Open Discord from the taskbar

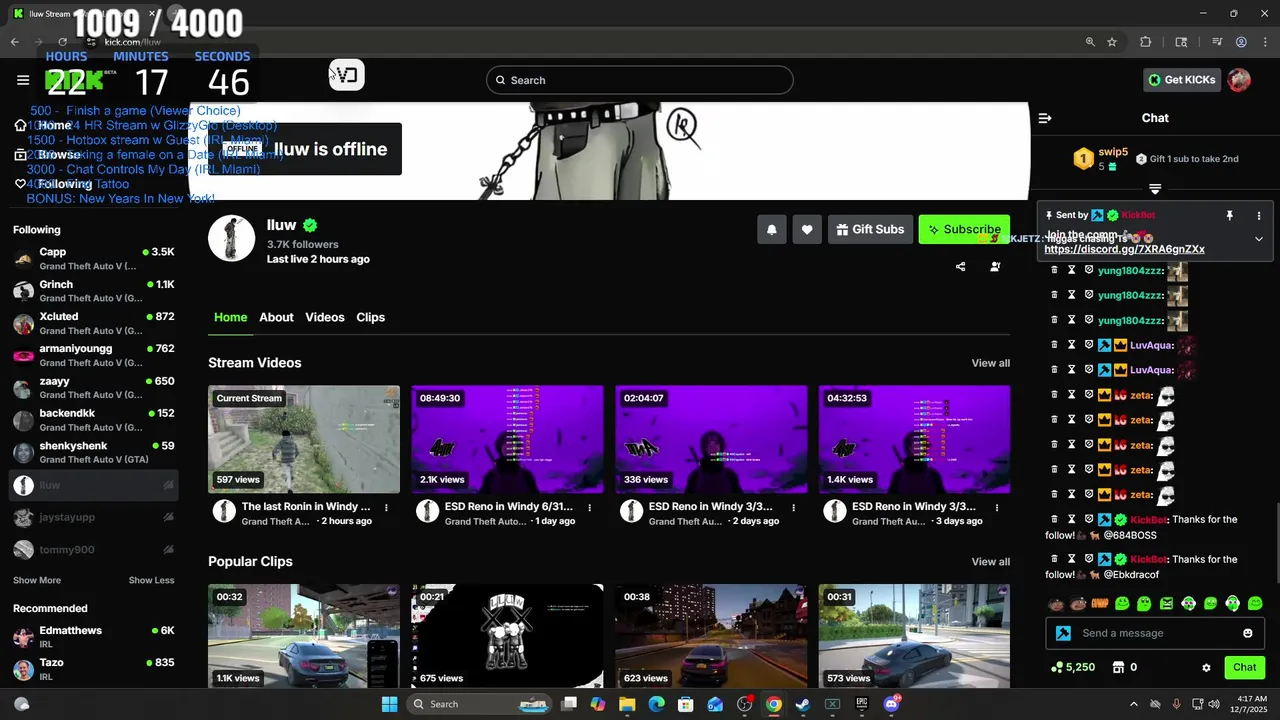pyautogui.click(x=890, y=704)
